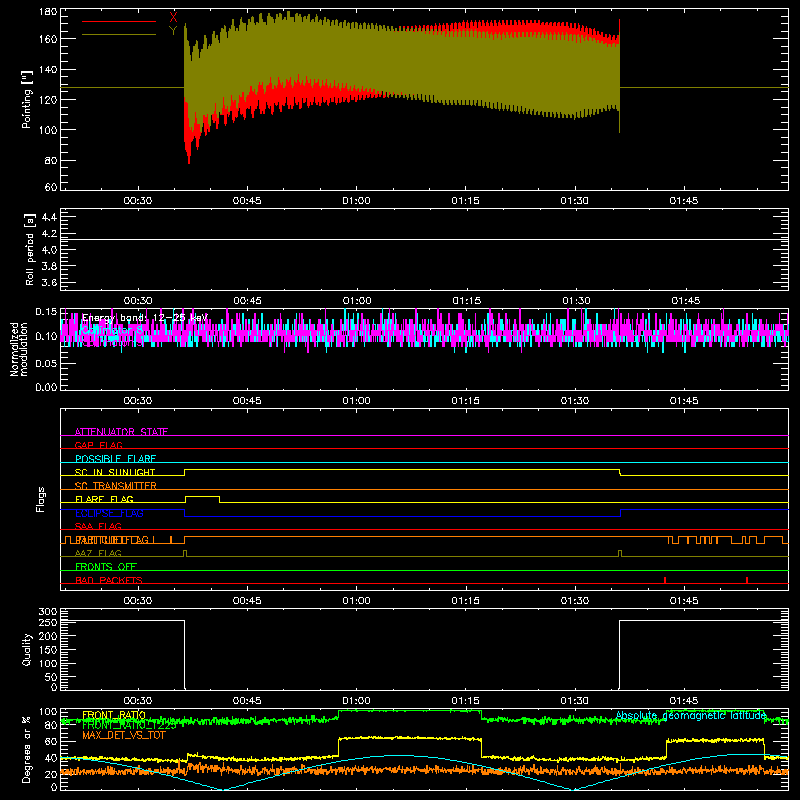Click the raised FLARE_FLAG pulse segment

point(203,496)
